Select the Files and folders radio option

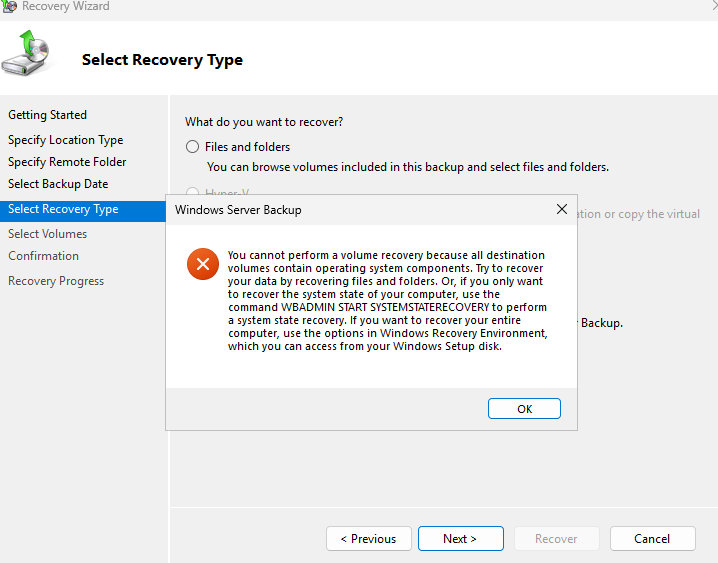(x=192, y=146)
